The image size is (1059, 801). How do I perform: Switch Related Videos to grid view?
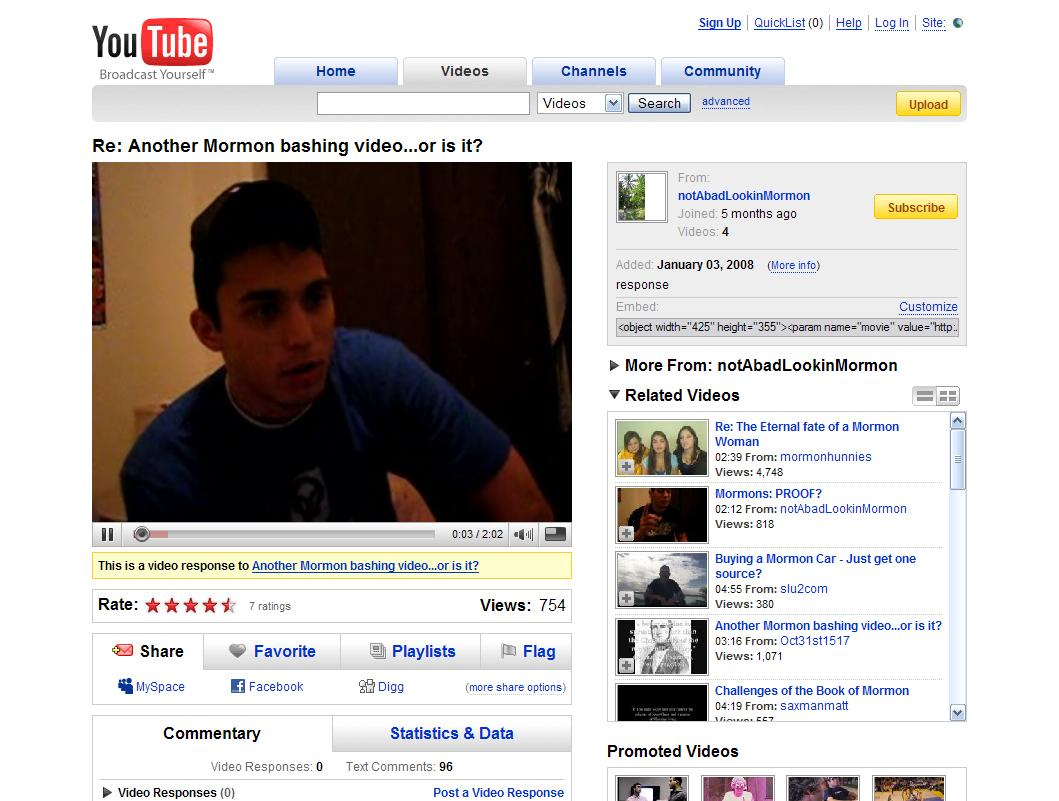[948, 396]
